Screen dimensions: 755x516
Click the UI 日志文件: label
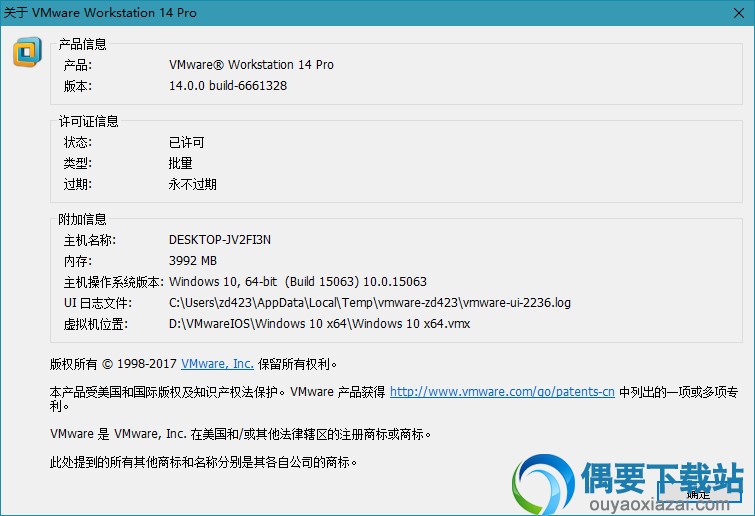tap(98, 303)
